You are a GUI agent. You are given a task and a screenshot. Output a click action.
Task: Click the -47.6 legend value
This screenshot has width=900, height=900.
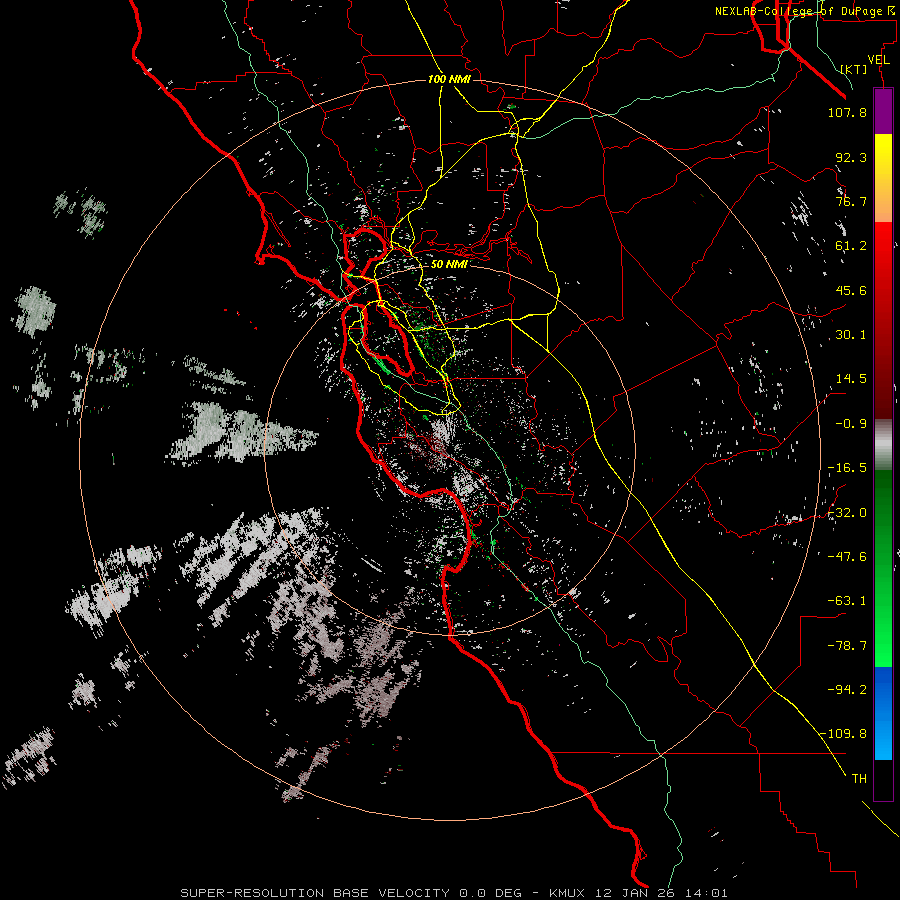tap(847, 557)
